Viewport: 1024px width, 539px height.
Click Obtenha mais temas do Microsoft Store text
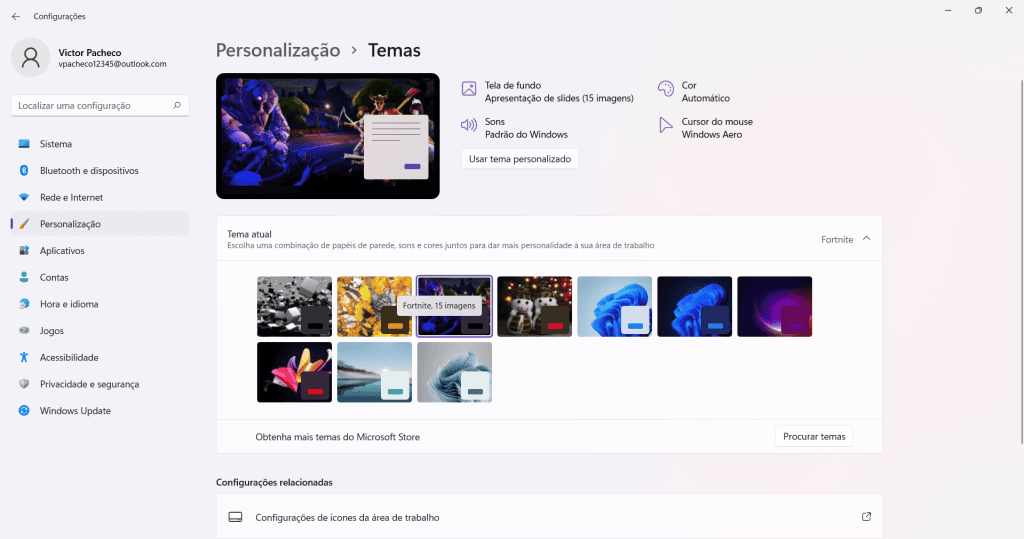pyautogui.click(x=338, y=437)
